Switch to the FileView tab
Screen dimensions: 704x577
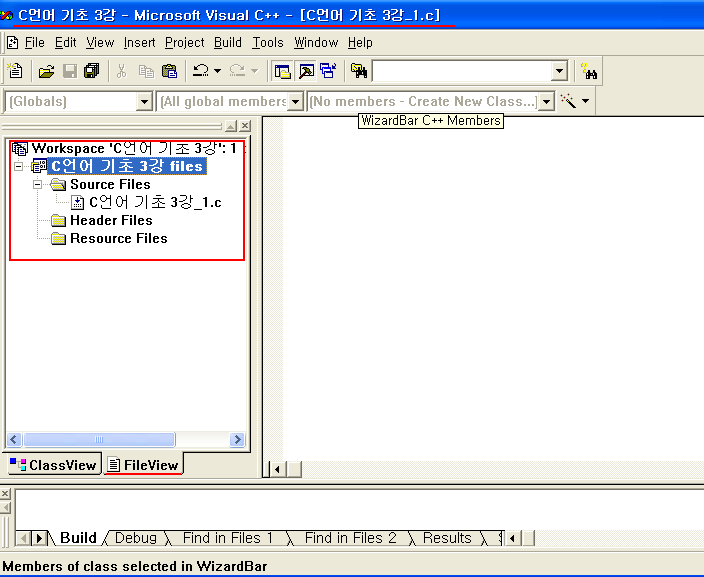[144, 465]
